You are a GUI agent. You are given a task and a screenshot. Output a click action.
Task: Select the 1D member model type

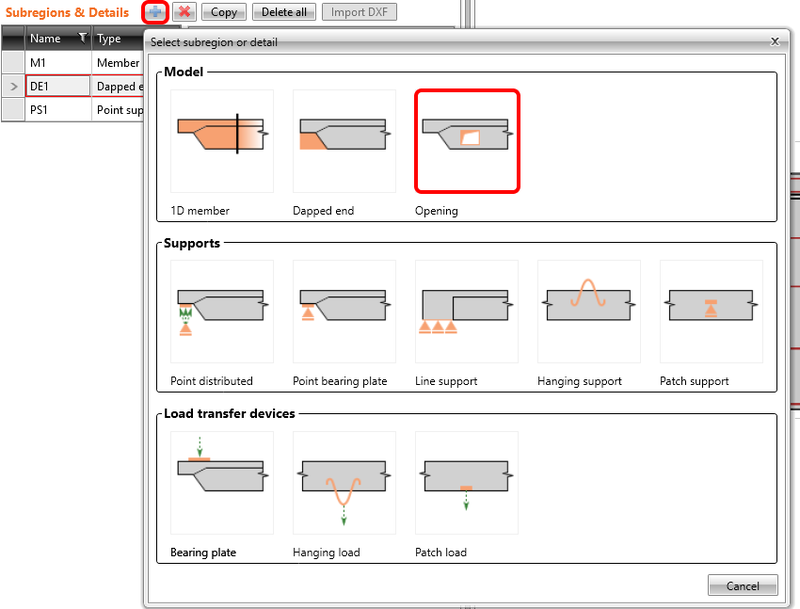220,140
